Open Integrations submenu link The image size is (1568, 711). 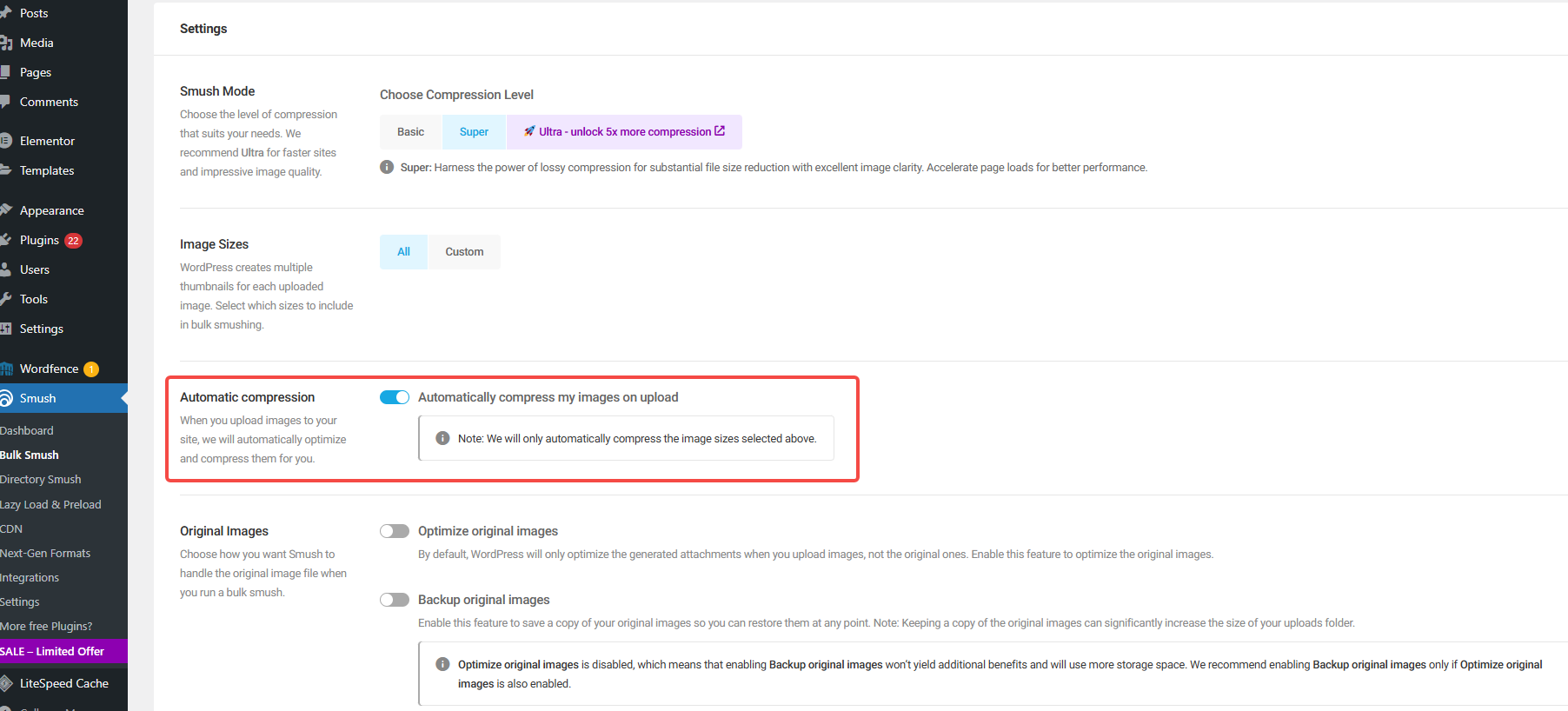point(30,577)
